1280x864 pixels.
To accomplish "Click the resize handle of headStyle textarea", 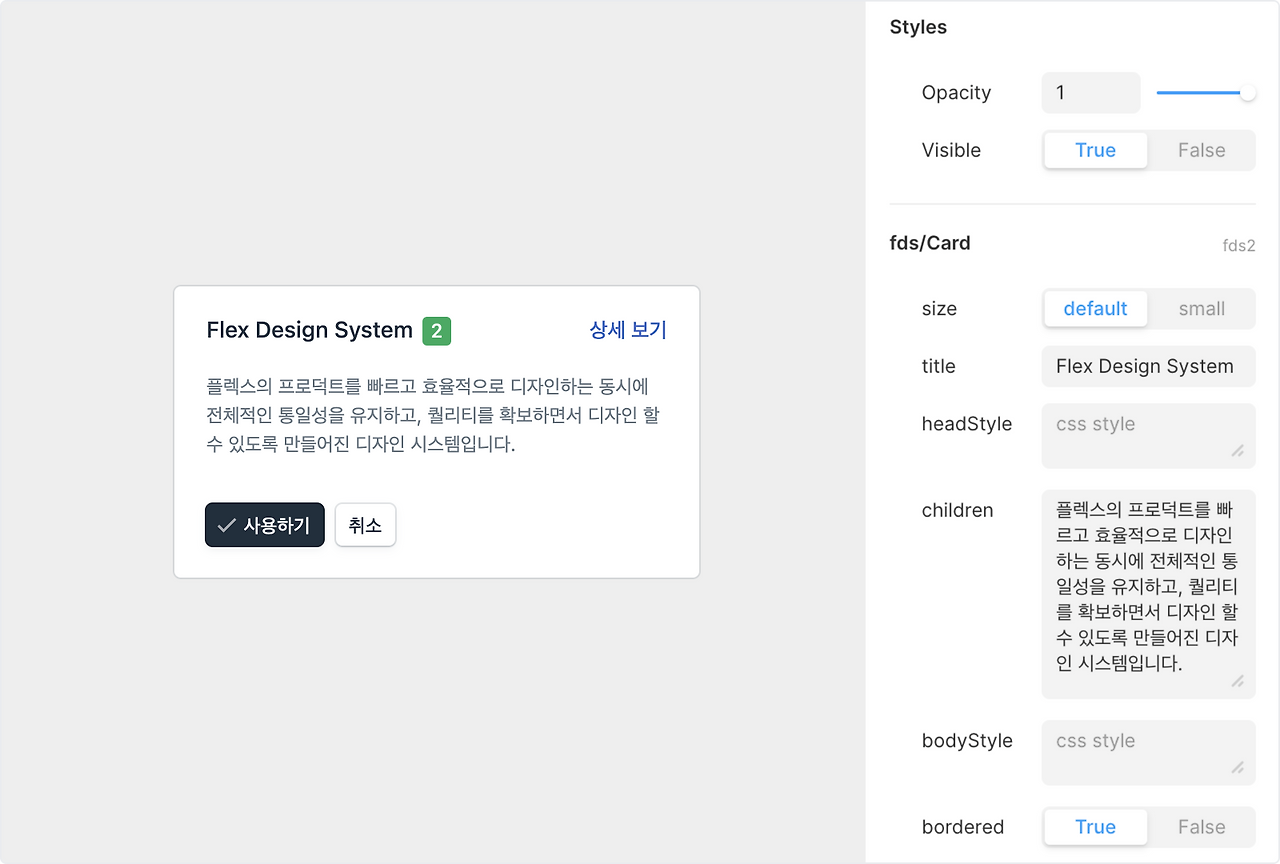I will point(1237,451).
